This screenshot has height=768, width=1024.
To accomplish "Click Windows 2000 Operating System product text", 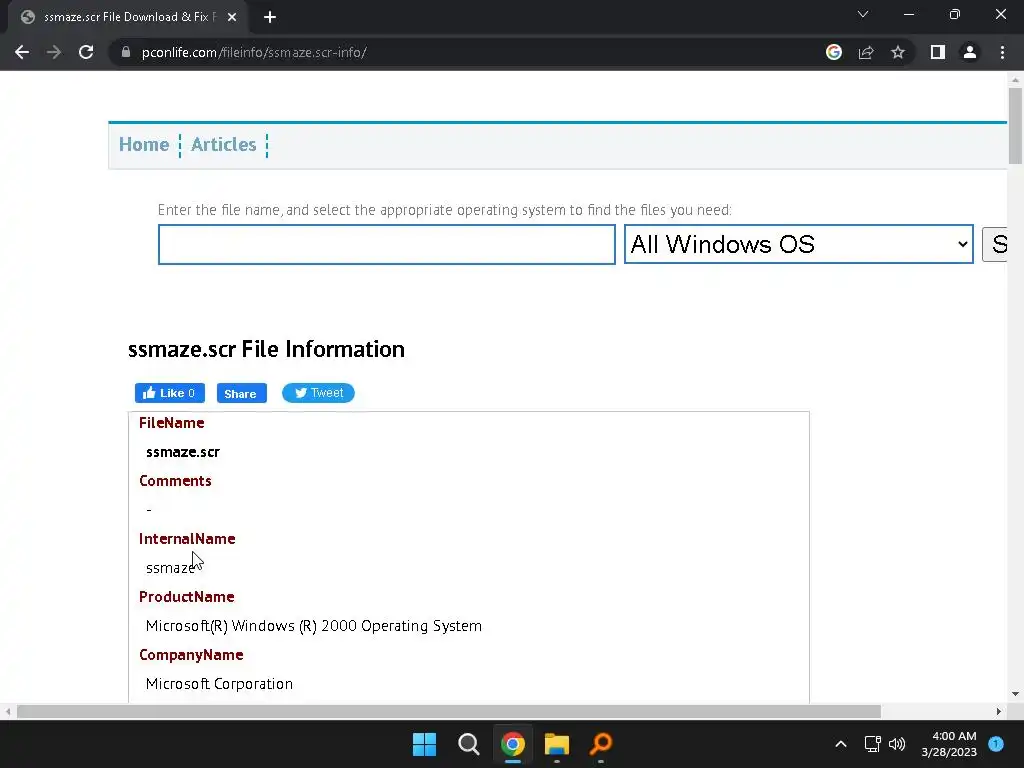I will coord(314,626).
